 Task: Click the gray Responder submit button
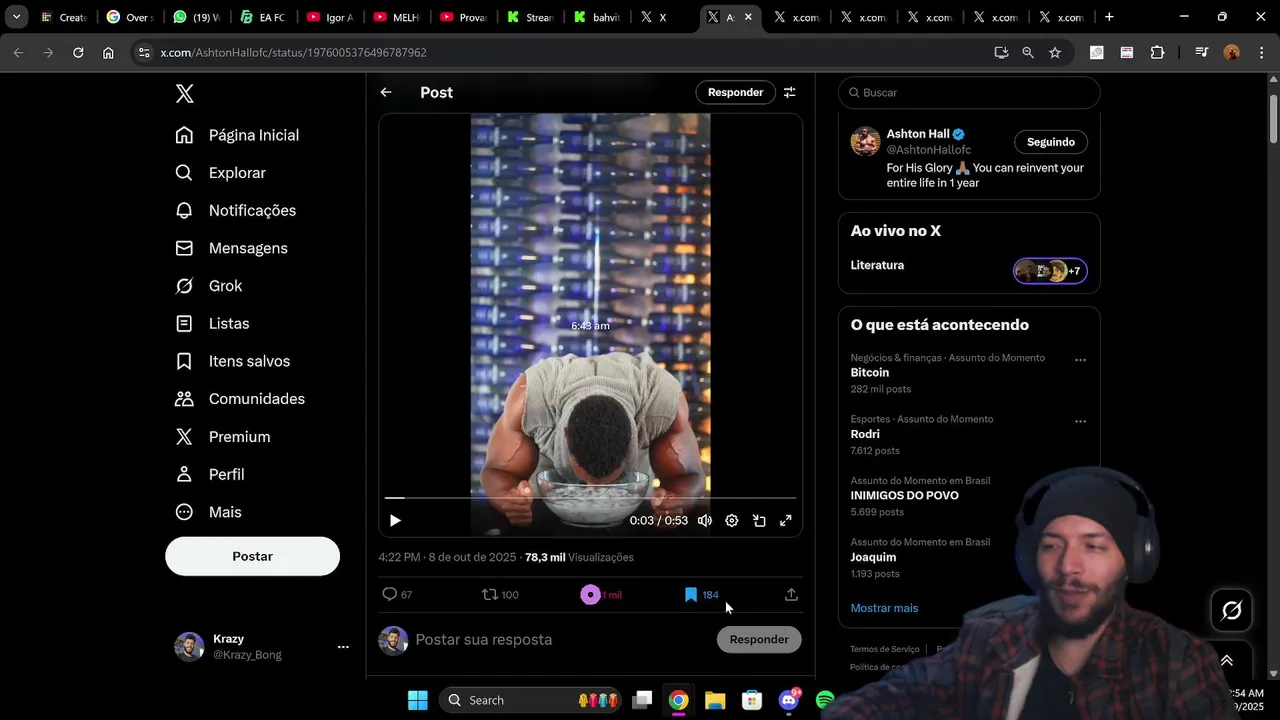point(759,640)
